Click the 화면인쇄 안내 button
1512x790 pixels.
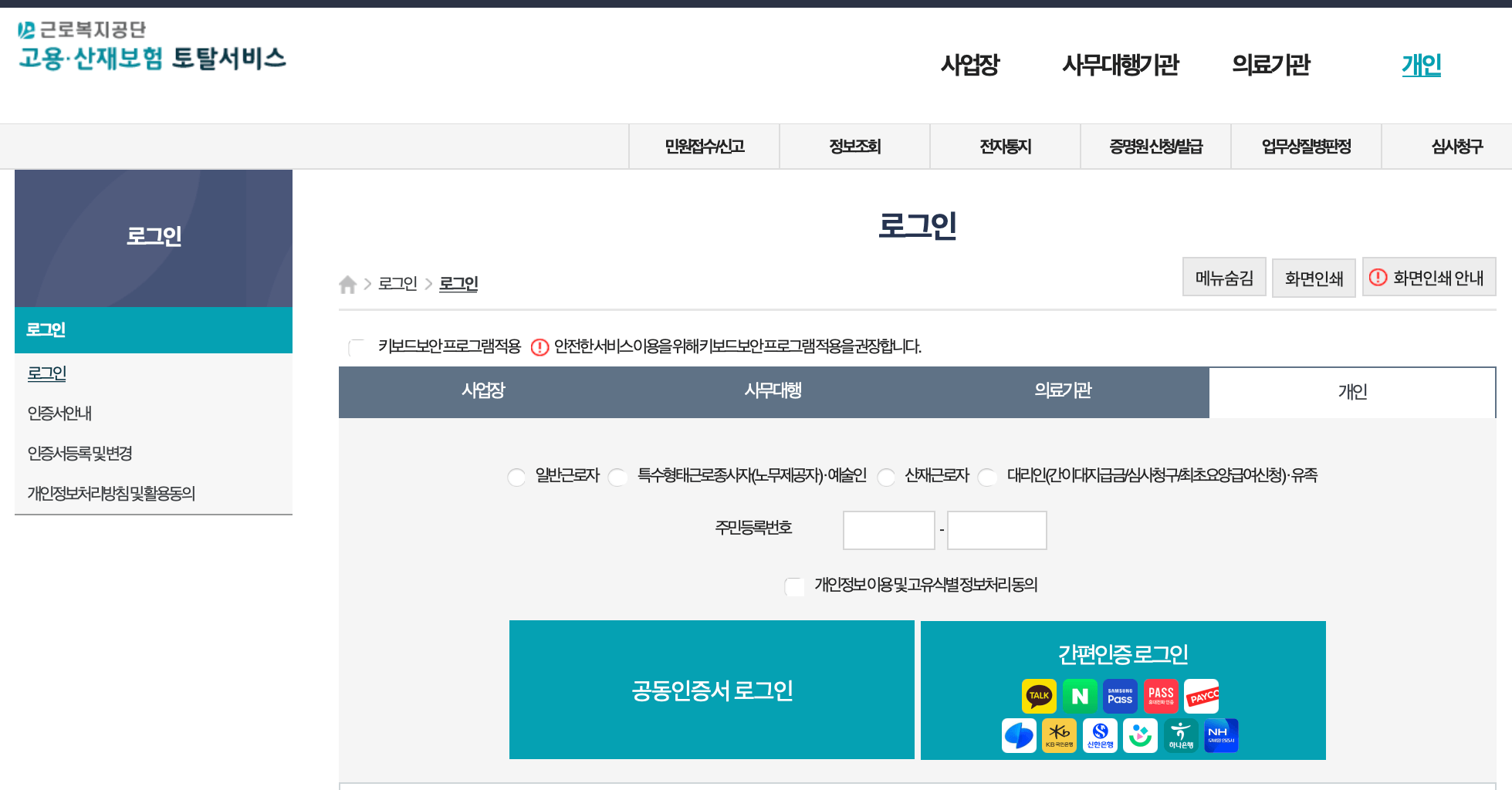click(x=1429, y=277)
